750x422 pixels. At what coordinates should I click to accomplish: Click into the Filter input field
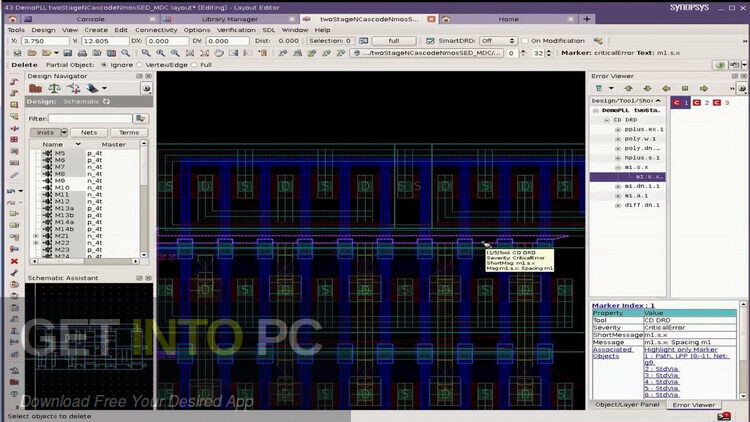[90, 119]
